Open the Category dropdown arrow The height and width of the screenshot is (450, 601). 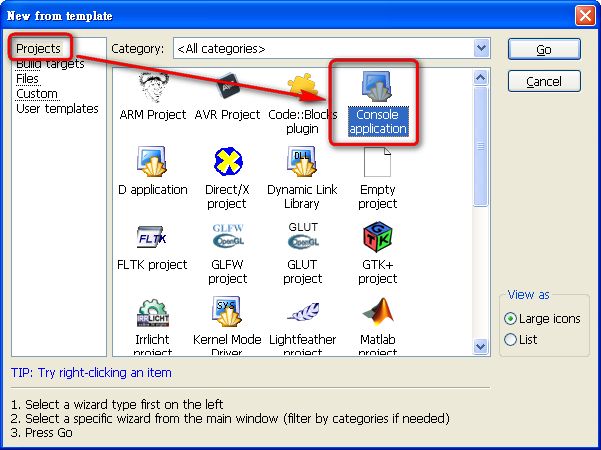481,48
